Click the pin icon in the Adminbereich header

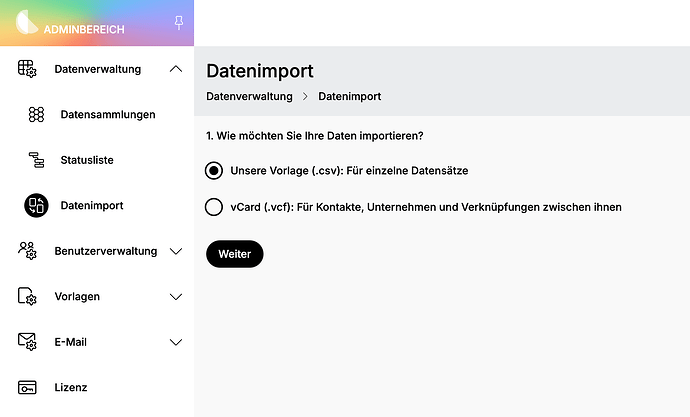(x=179, y=22)
